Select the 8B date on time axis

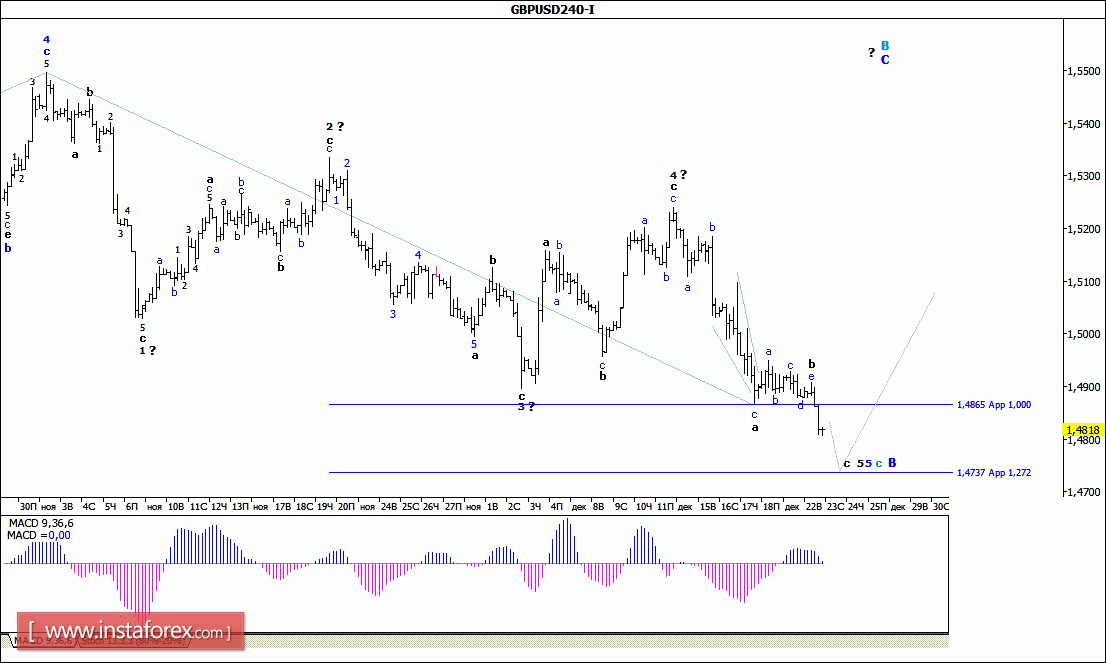pos(598,506)
